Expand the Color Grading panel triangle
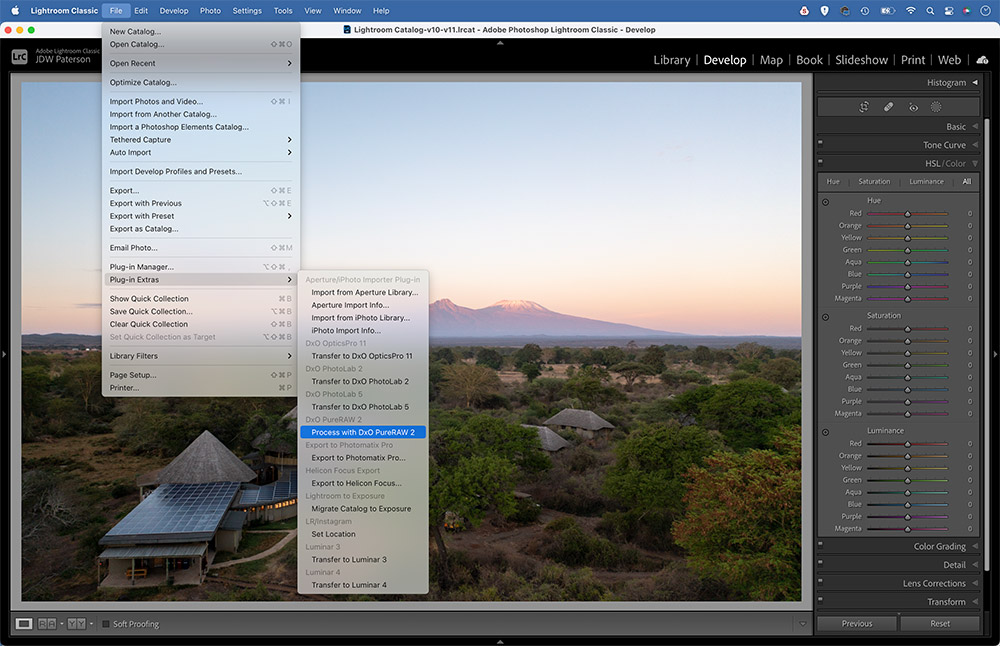This screenshot has width=1000, height=646. pyautogui.click(x=974, y=546)
